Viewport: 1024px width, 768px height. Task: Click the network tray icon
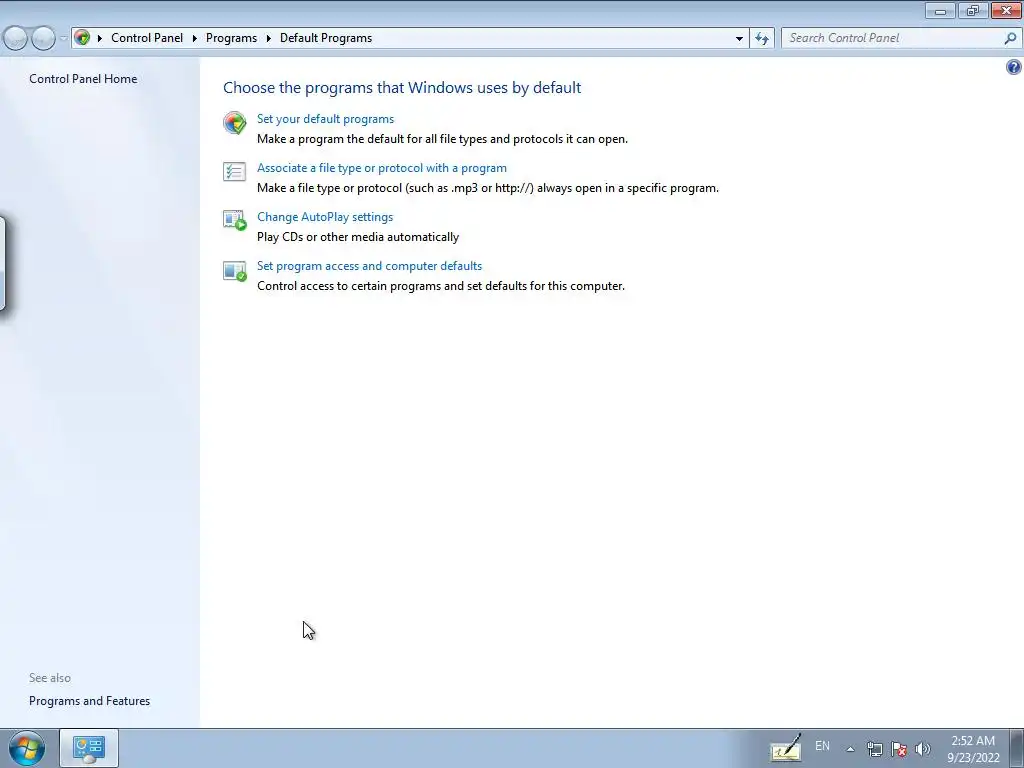pyautogui.click(x=874, y=749)
